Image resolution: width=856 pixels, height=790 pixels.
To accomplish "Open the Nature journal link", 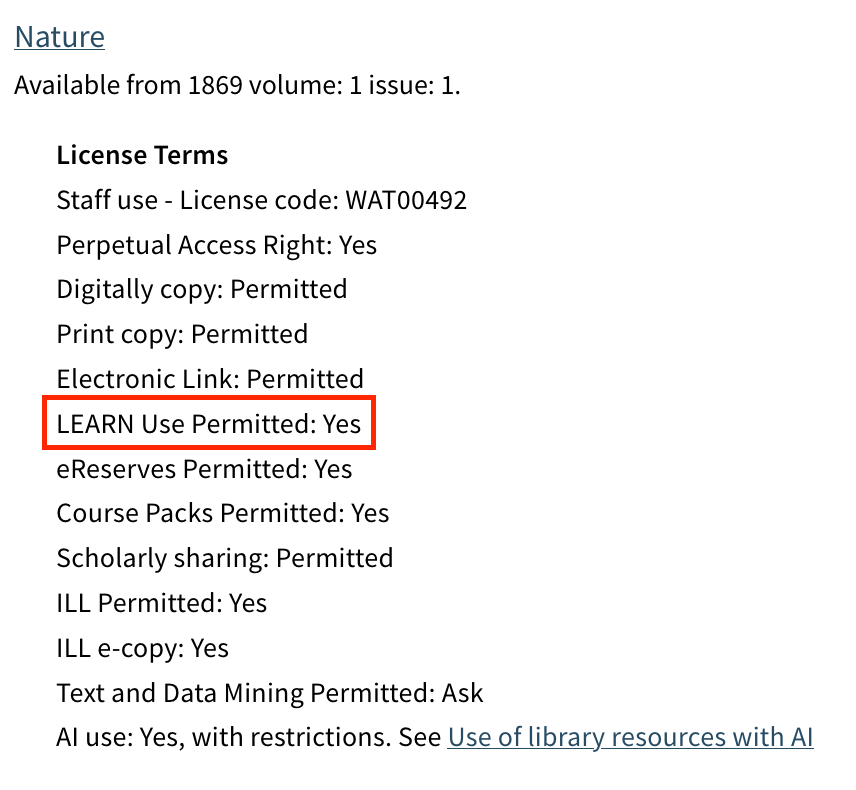I will tap(59, 38).
